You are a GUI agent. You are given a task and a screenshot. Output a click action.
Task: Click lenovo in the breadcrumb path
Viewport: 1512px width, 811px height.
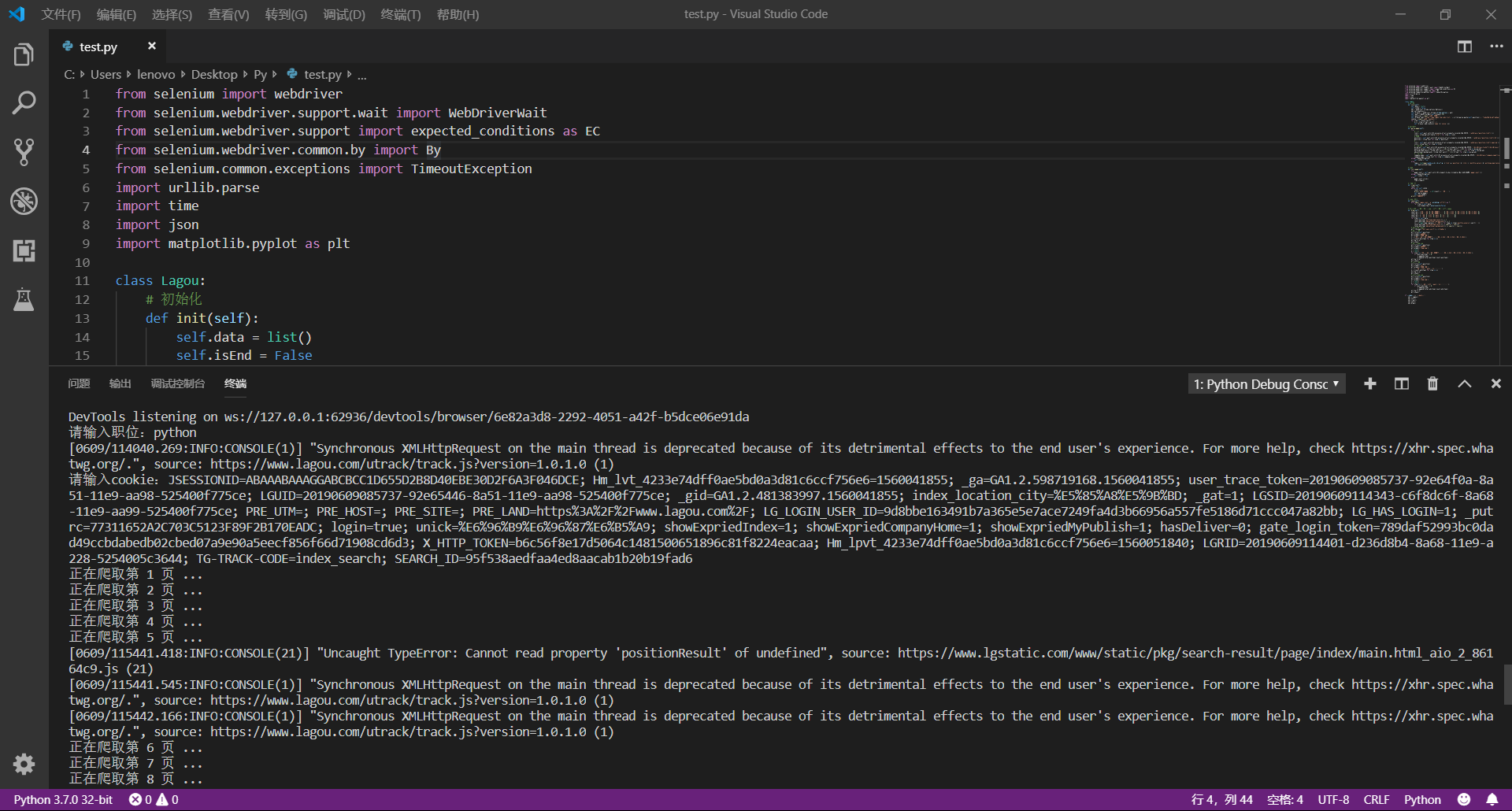coord(156,74)
